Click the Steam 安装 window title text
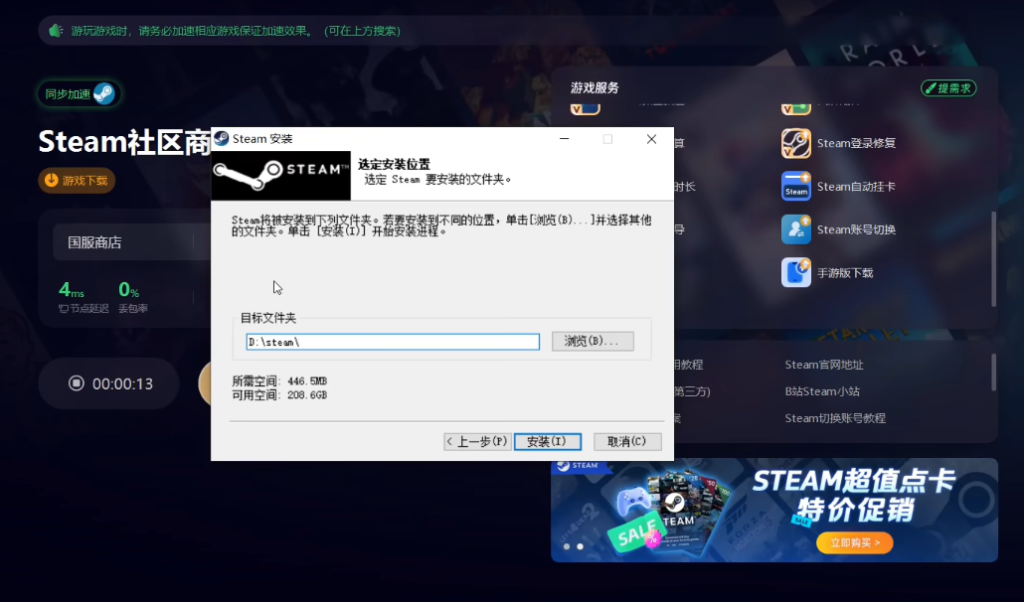 263,138
